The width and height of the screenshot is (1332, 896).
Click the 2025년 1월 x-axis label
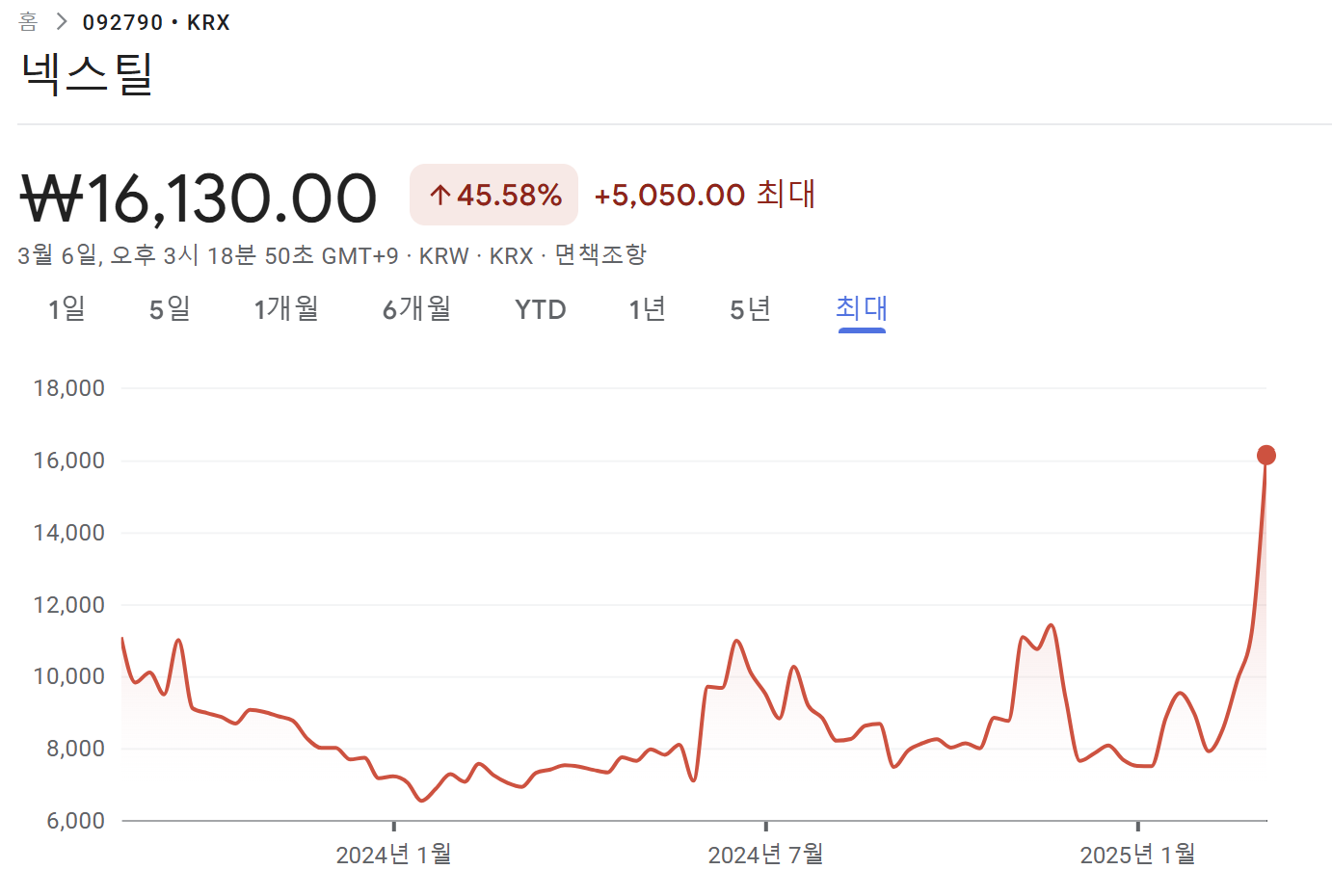[1137, 855]
